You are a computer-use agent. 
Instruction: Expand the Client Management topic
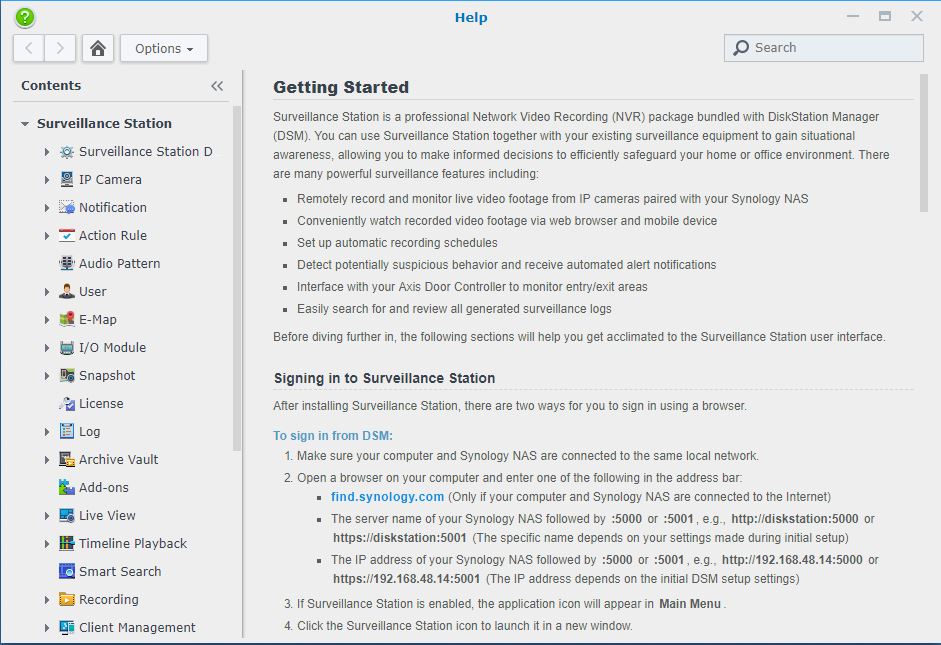[47, 628]
